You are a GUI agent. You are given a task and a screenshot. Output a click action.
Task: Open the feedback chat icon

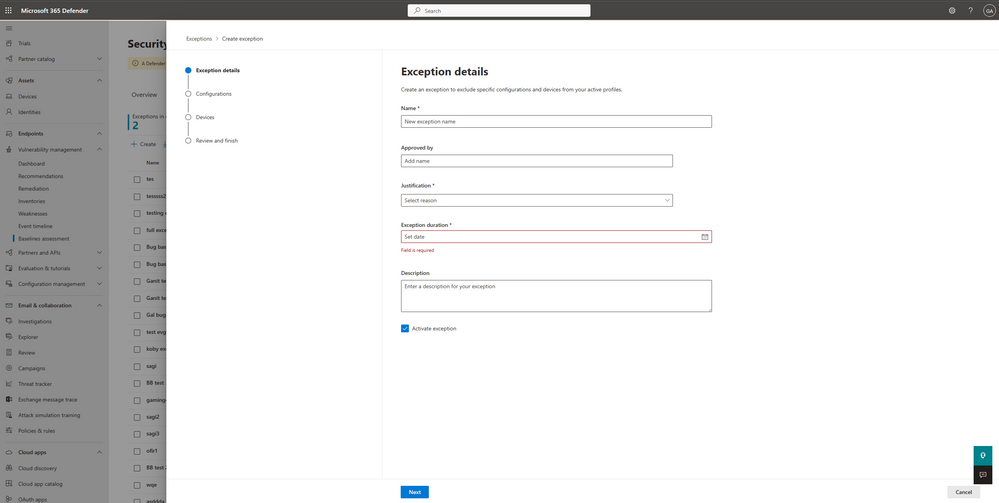(x=982, y=475)
